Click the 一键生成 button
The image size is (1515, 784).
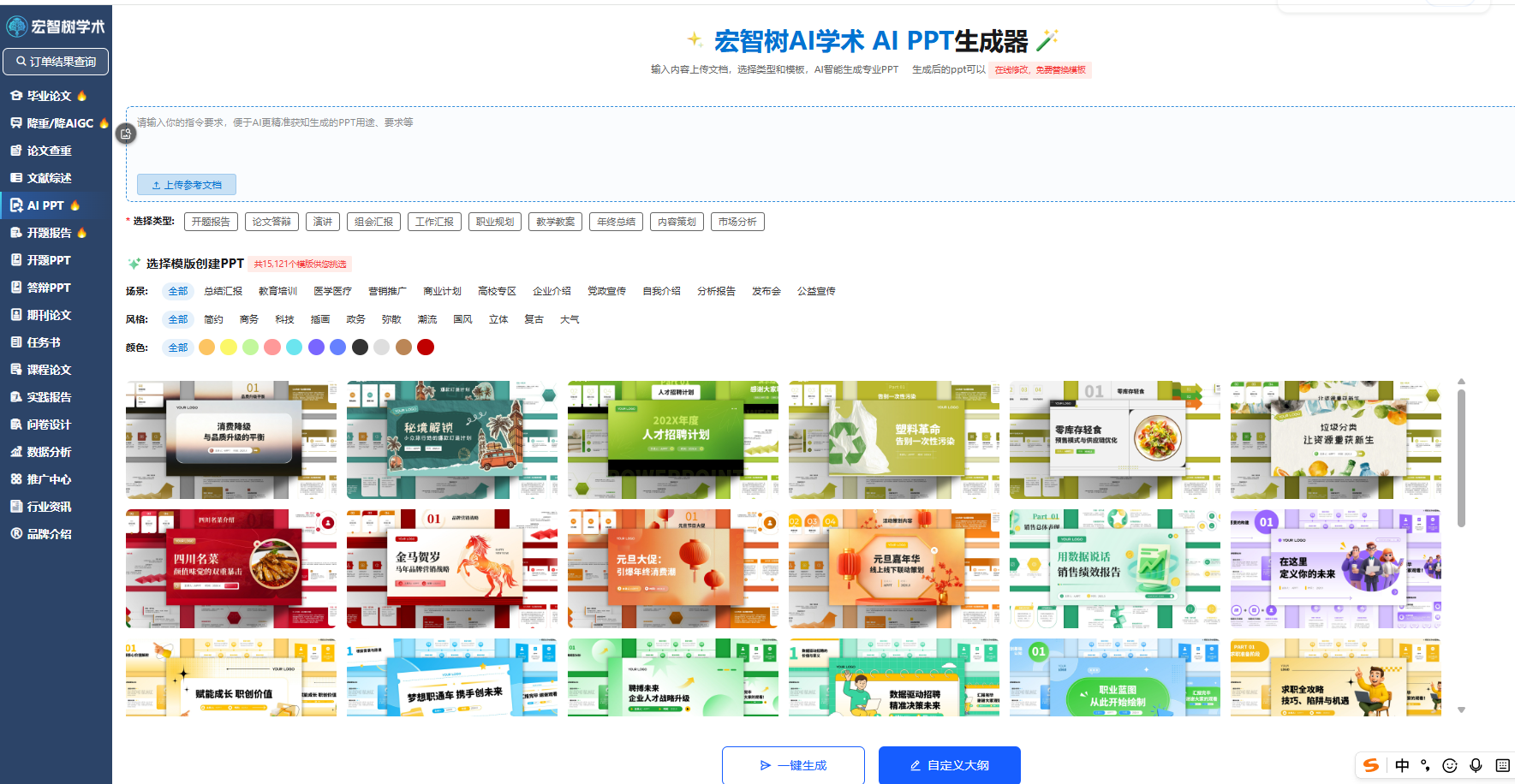tap(793, 765)
